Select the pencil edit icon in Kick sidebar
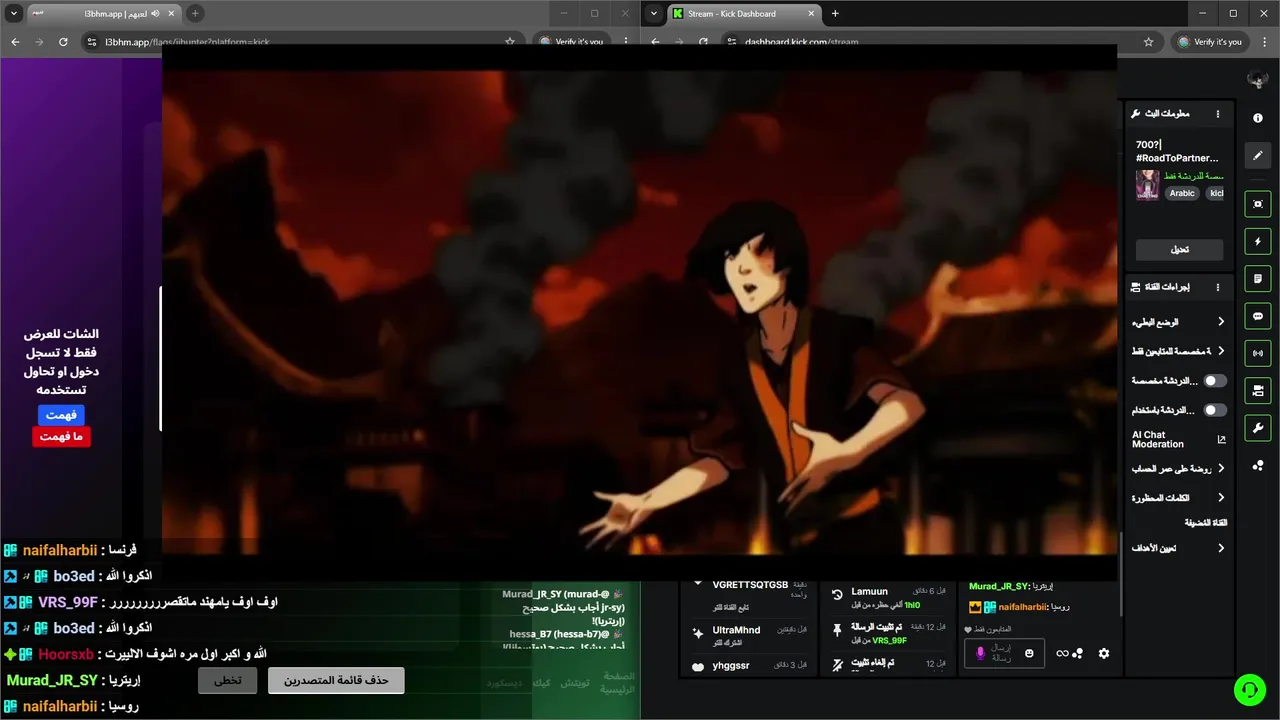Viewport: 1280px width, 720px height. [1258, 155]
